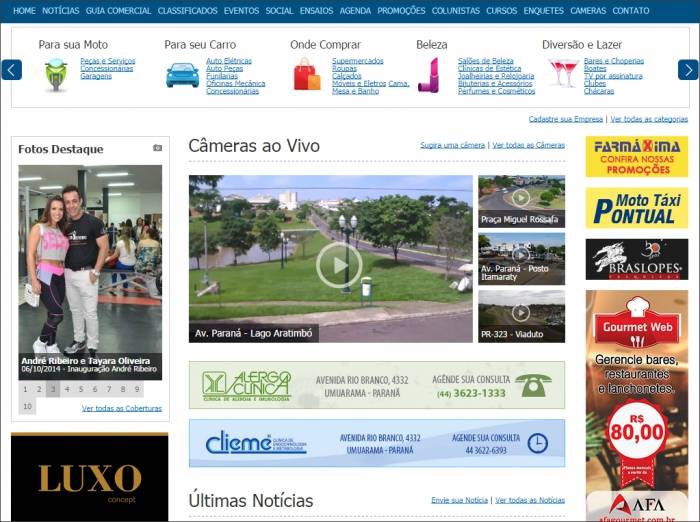Click the shopping bags icon under Onde Comprar
The image size is (700, 522).
[307, 75]
